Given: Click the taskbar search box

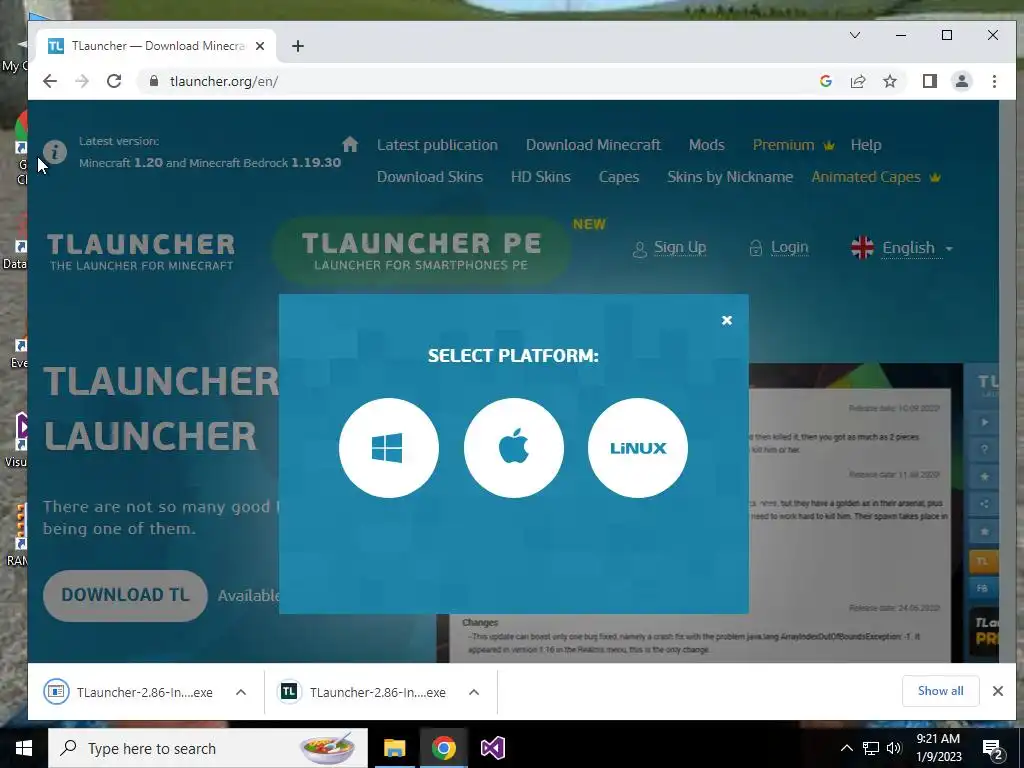Looking at the screenshot, I should pos(208,748).
